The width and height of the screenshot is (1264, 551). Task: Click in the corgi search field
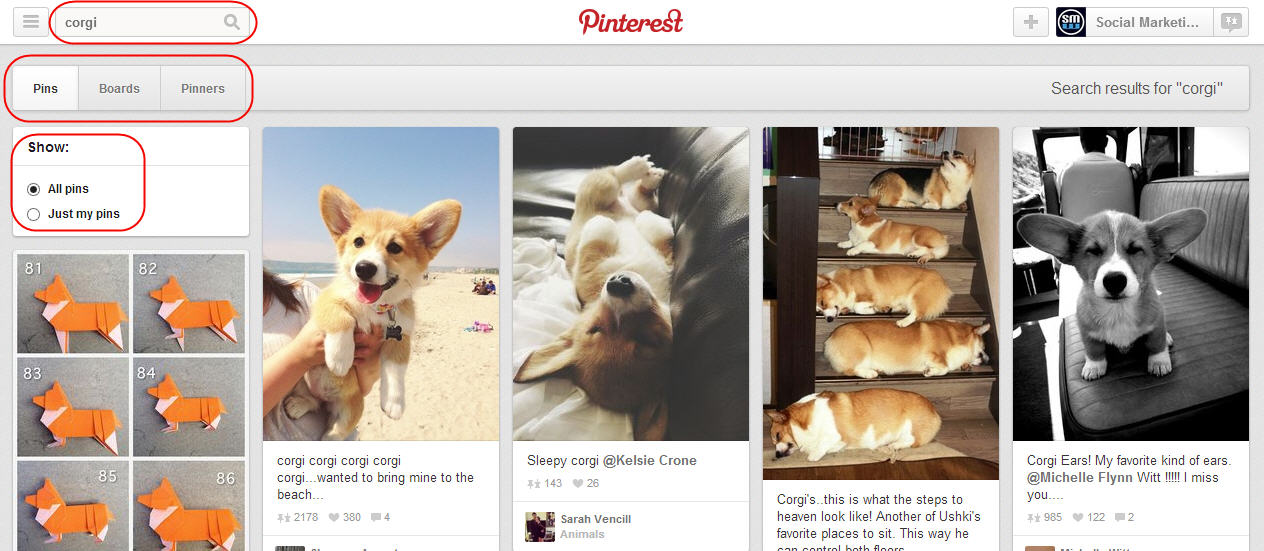140,22
